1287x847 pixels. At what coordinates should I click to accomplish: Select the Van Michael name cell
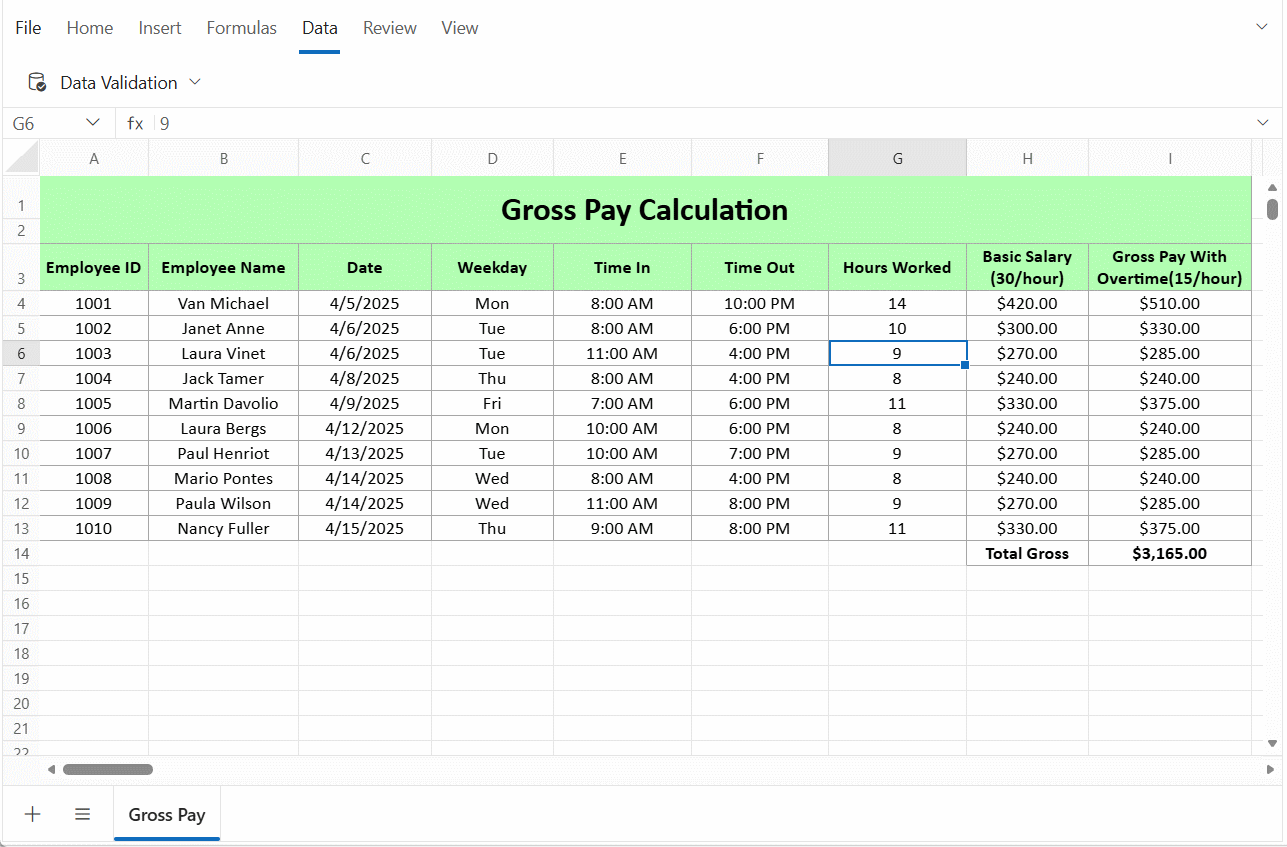click(x=223, y=303)
